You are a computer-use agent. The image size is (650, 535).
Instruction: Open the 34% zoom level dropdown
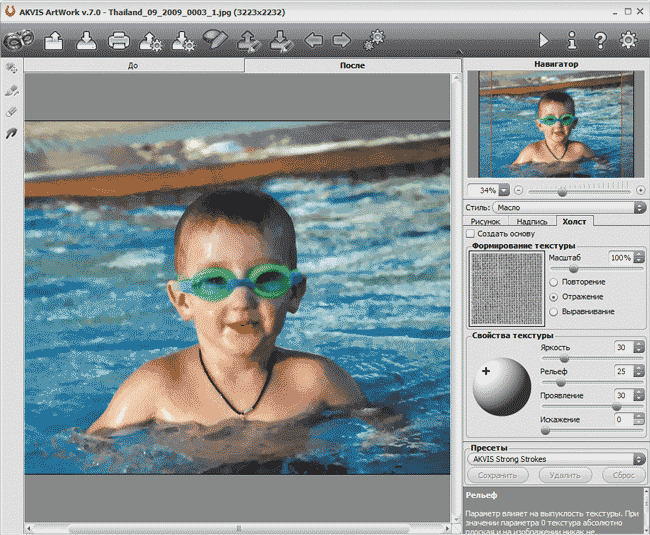(504, 189)
